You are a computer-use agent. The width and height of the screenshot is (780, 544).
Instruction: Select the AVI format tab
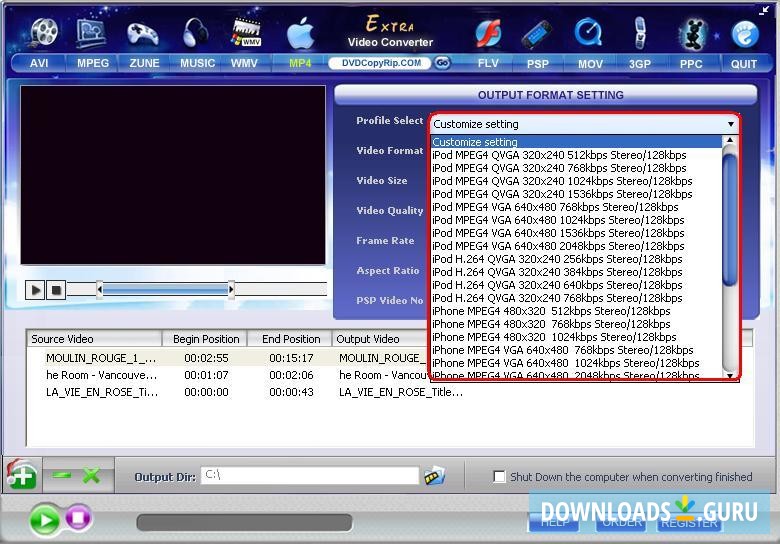click(x=39, y=64)
